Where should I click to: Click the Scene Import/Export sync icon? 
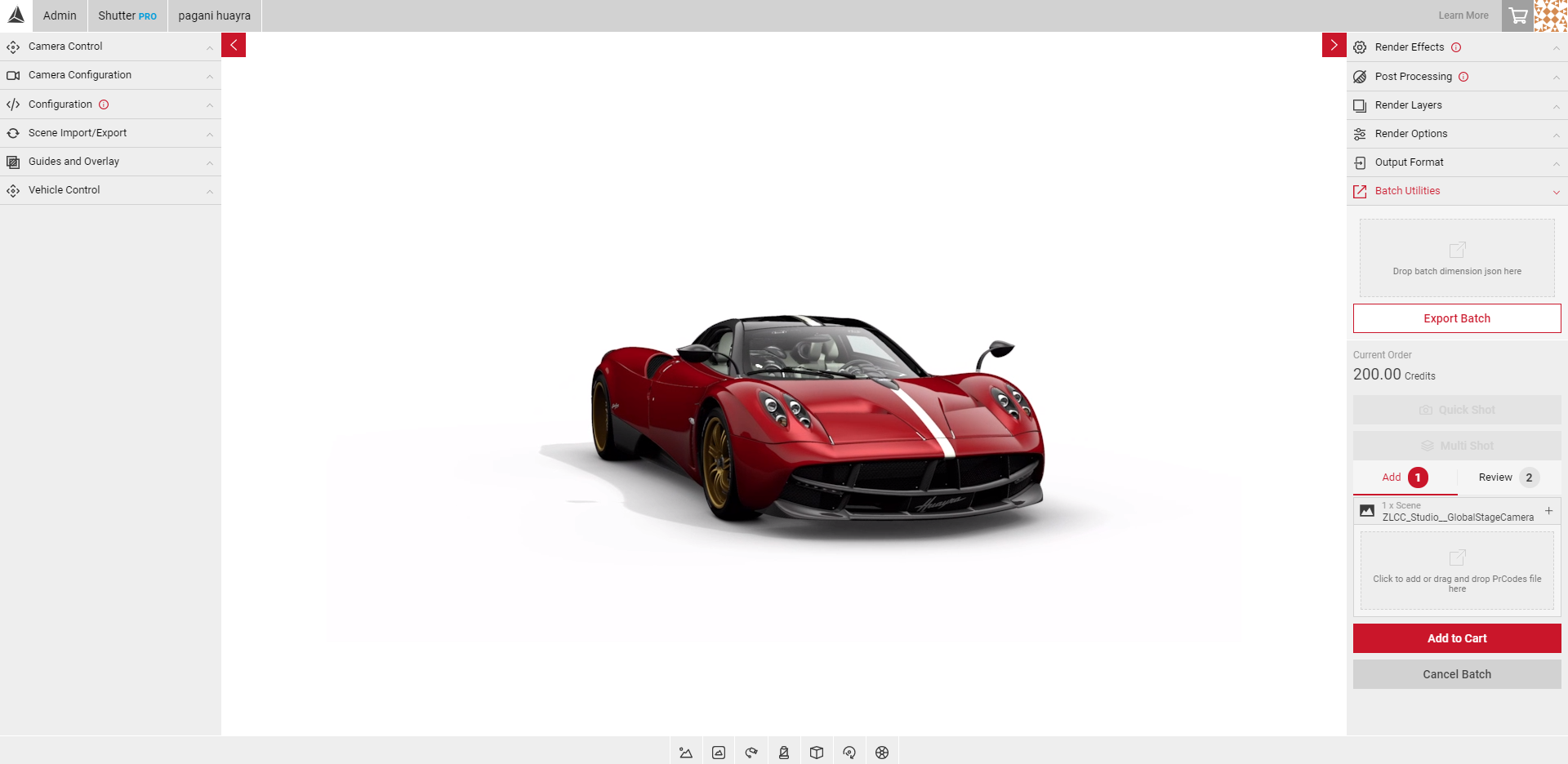coord(13,133)
